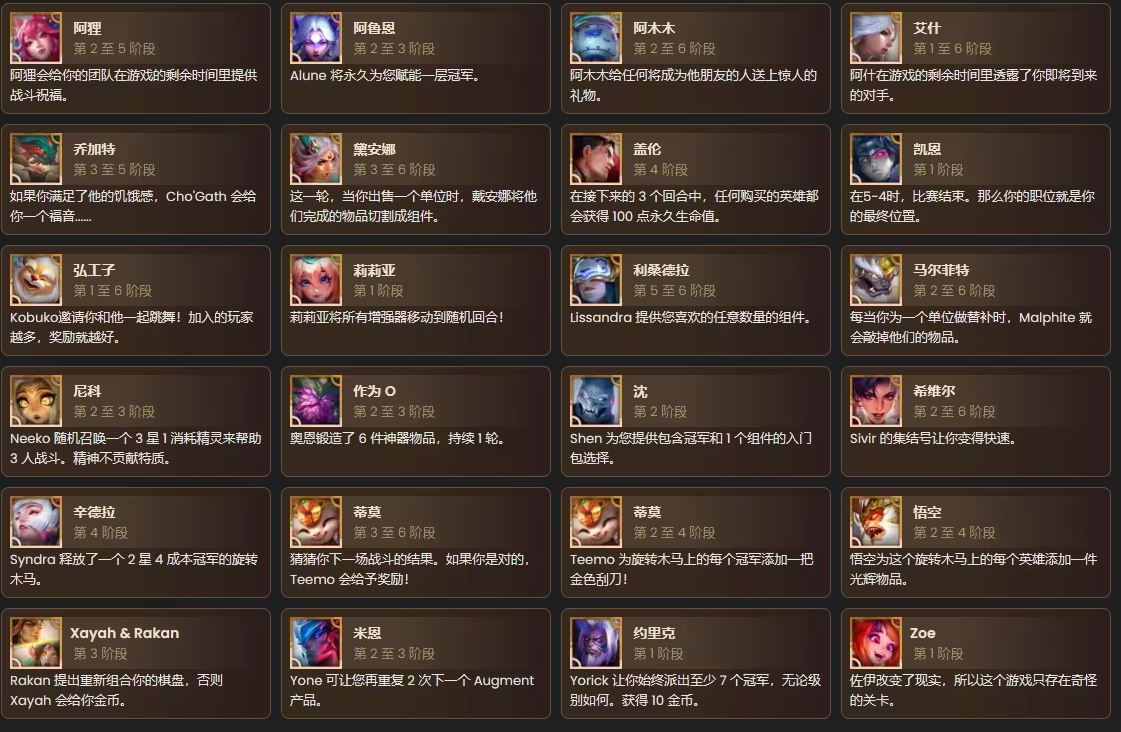Viewport: 1121px width, 732px height.
Task: Click the 辛德拉 portrait thumbnail
Action: pyautogui.click(x=36, y=522)
